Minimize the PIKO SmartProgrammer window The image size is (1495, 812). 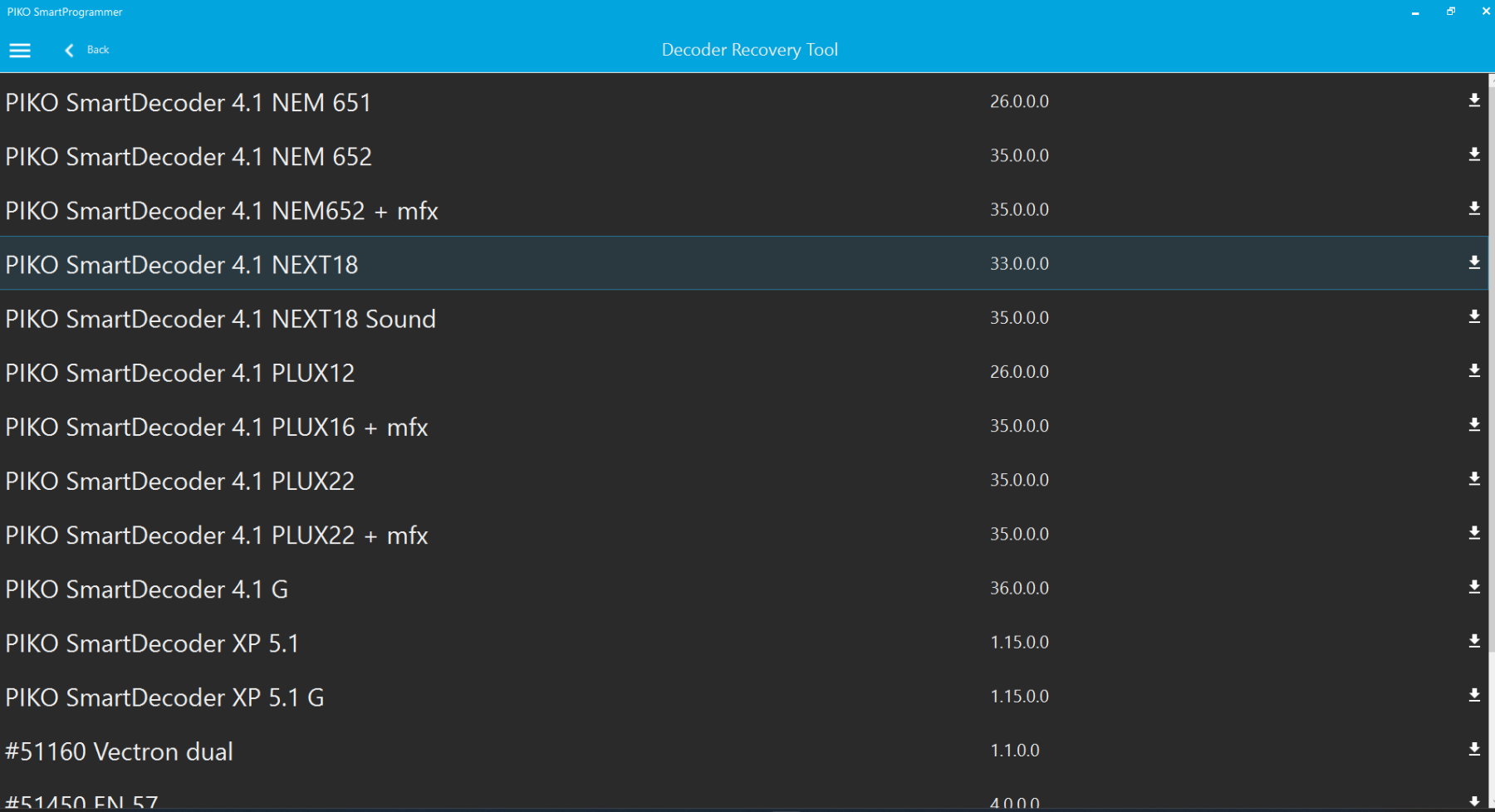pos(1415,12)
